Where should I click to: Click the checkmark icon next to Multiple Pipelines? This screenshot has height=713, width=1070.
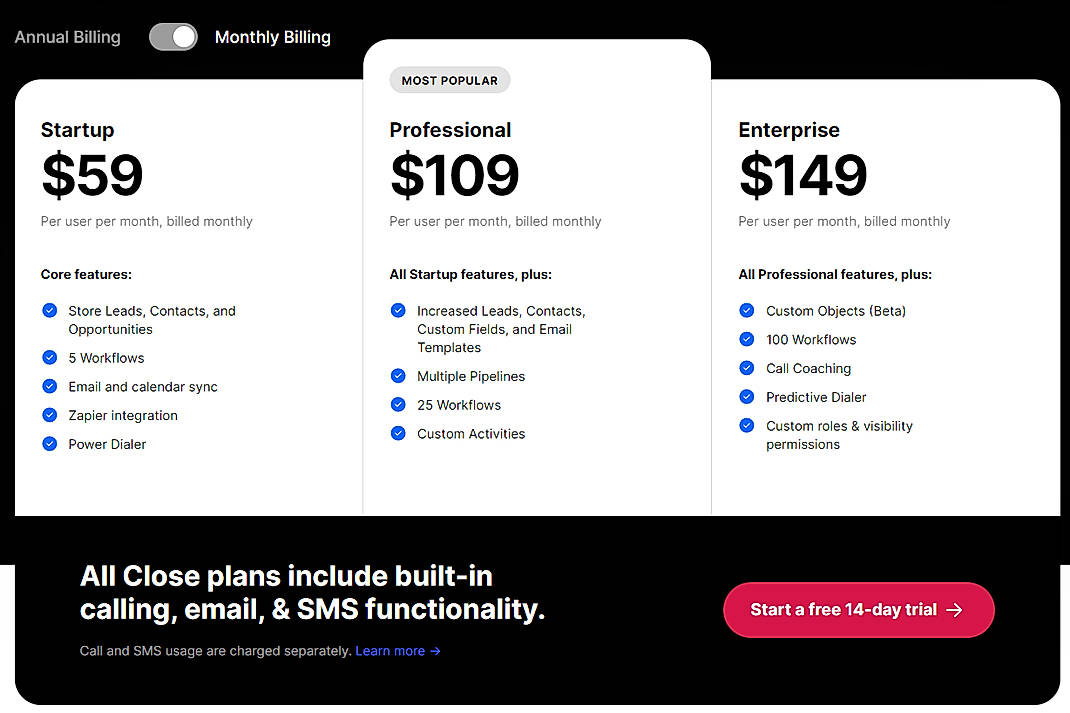tap(398, 376)
